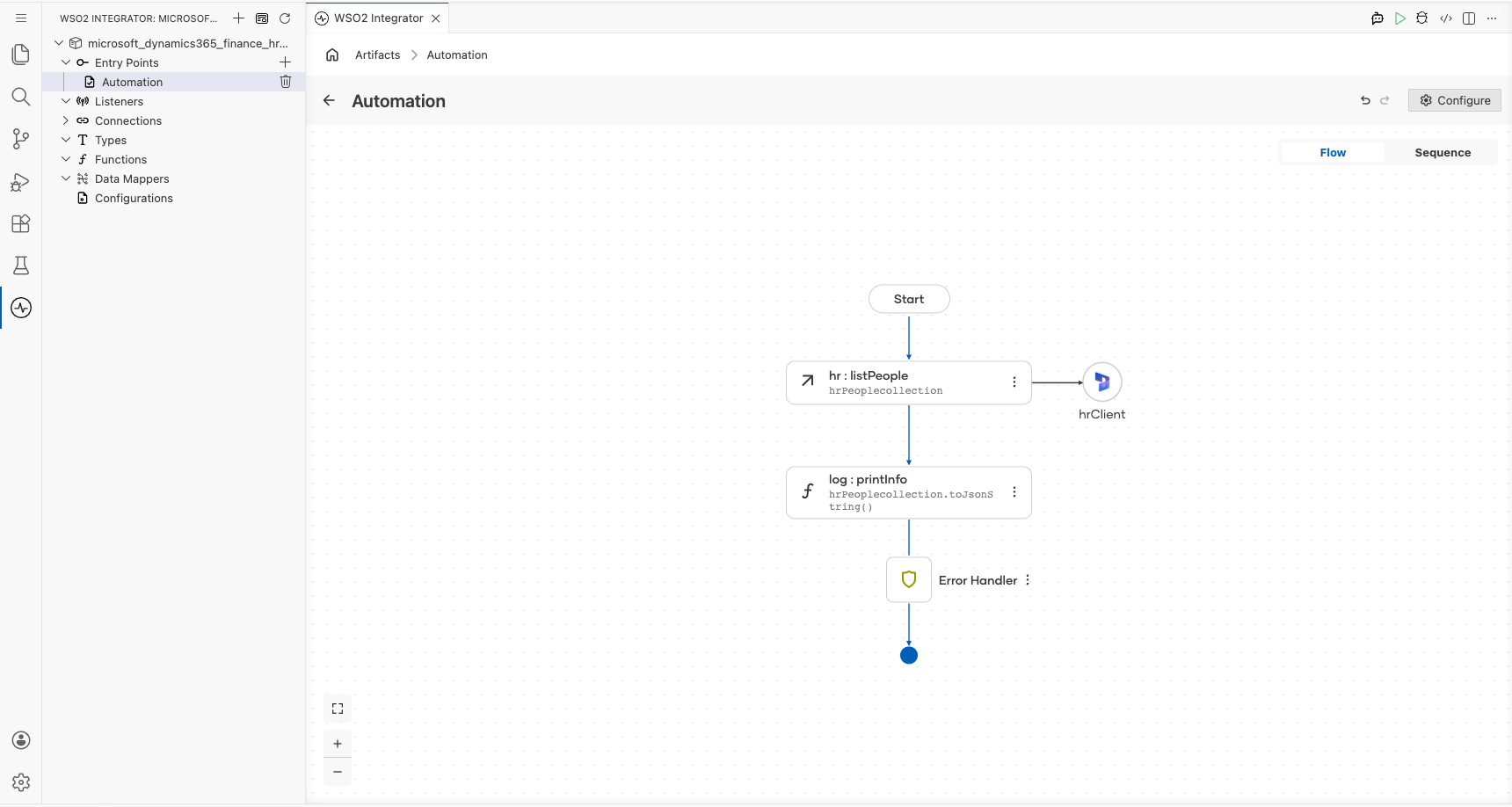This screenshot has width=1512, height=807.
Task: Open options menu for log : printInfo node
Action: click(x=1014, y=492)
